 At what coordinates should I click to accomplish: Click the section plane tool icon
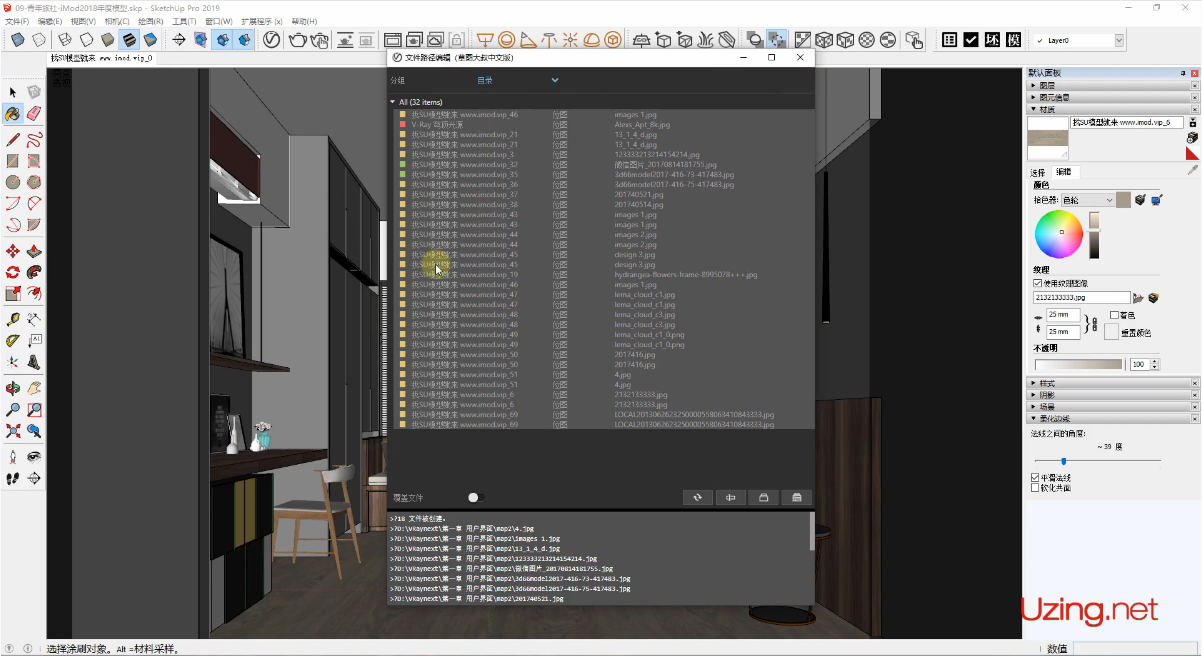(x=179, y=40)
